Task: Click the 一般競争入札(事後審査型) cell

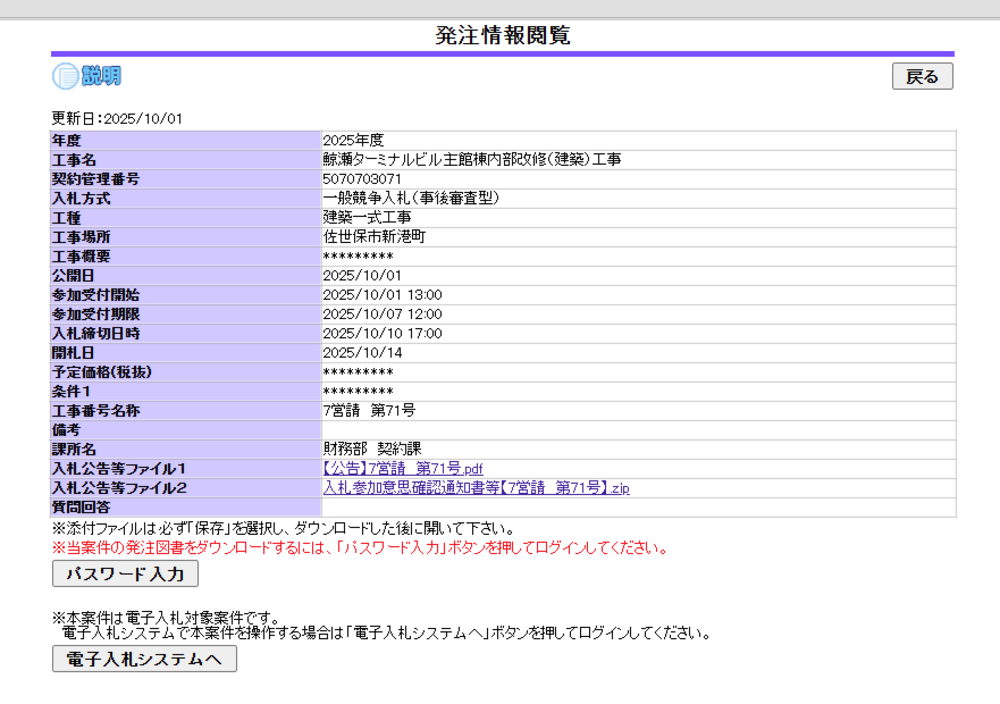Action: [x=411, y=198]
